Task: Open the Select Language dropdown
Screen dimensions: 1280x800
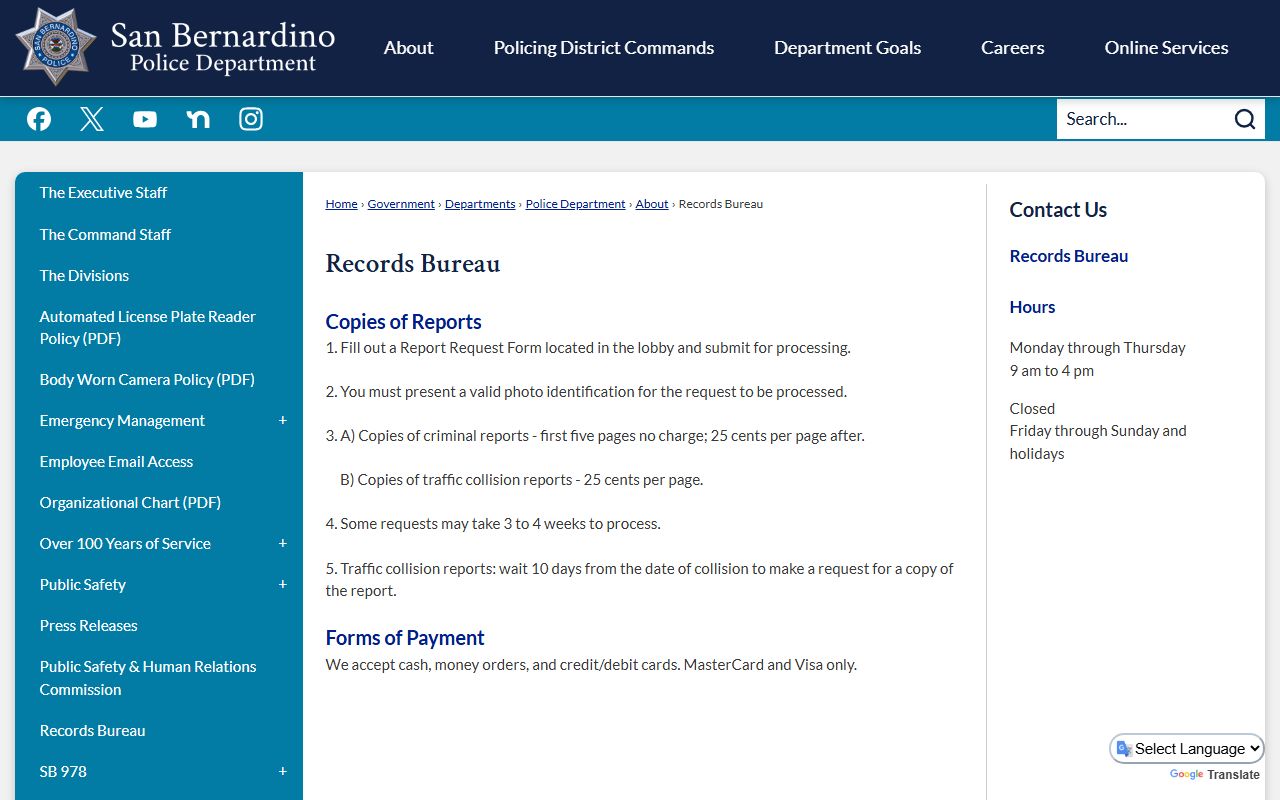Action: coord(1187,749)
